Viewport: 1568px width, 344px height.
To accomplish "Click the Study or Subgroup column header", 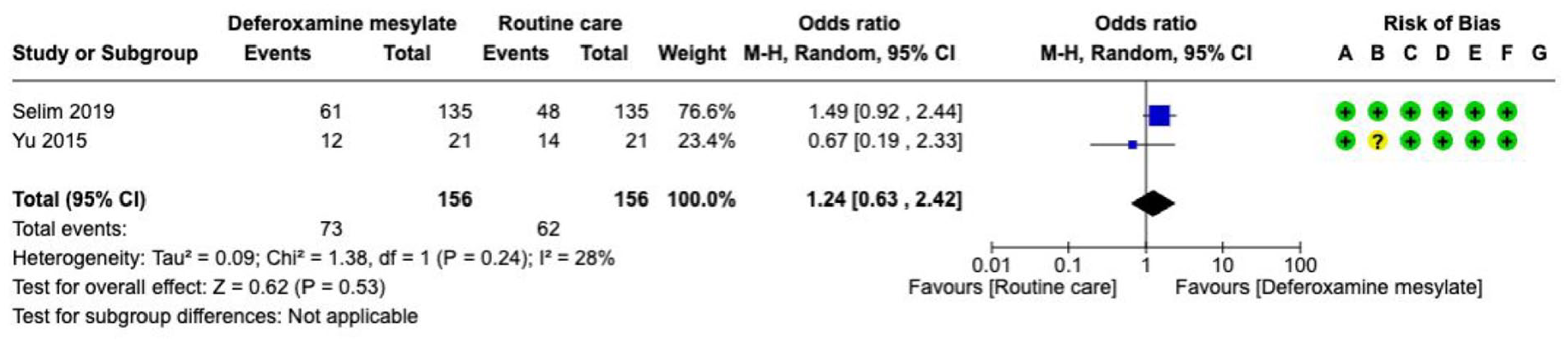I will (x=105, y=54).
